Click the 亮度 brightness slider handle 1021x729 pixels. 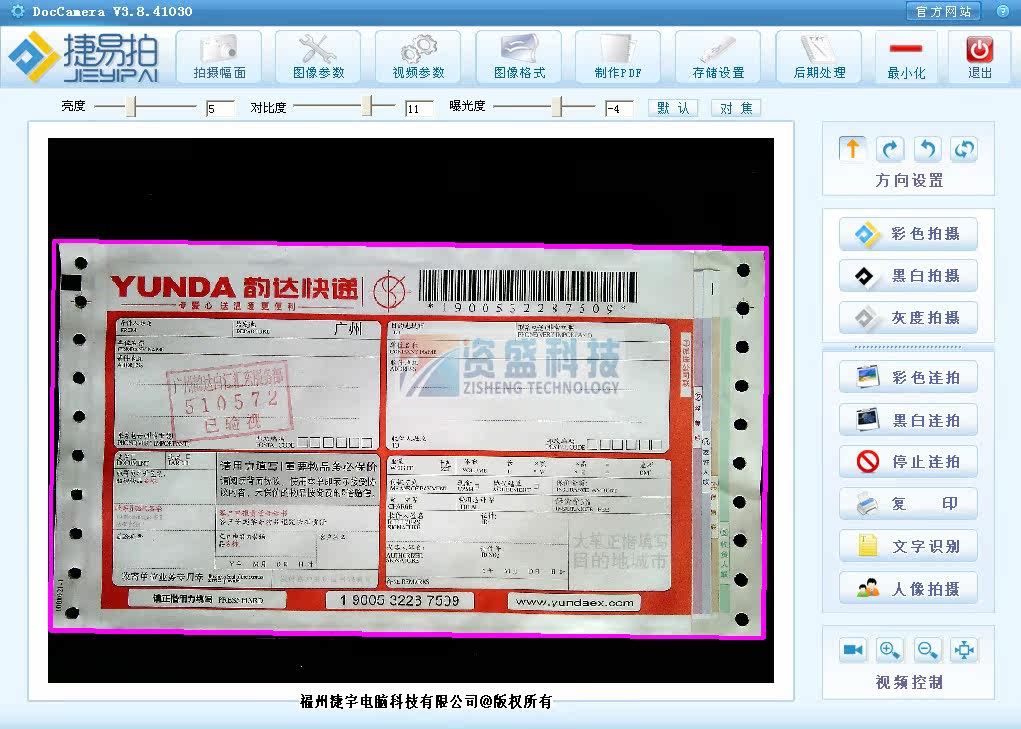131,106
